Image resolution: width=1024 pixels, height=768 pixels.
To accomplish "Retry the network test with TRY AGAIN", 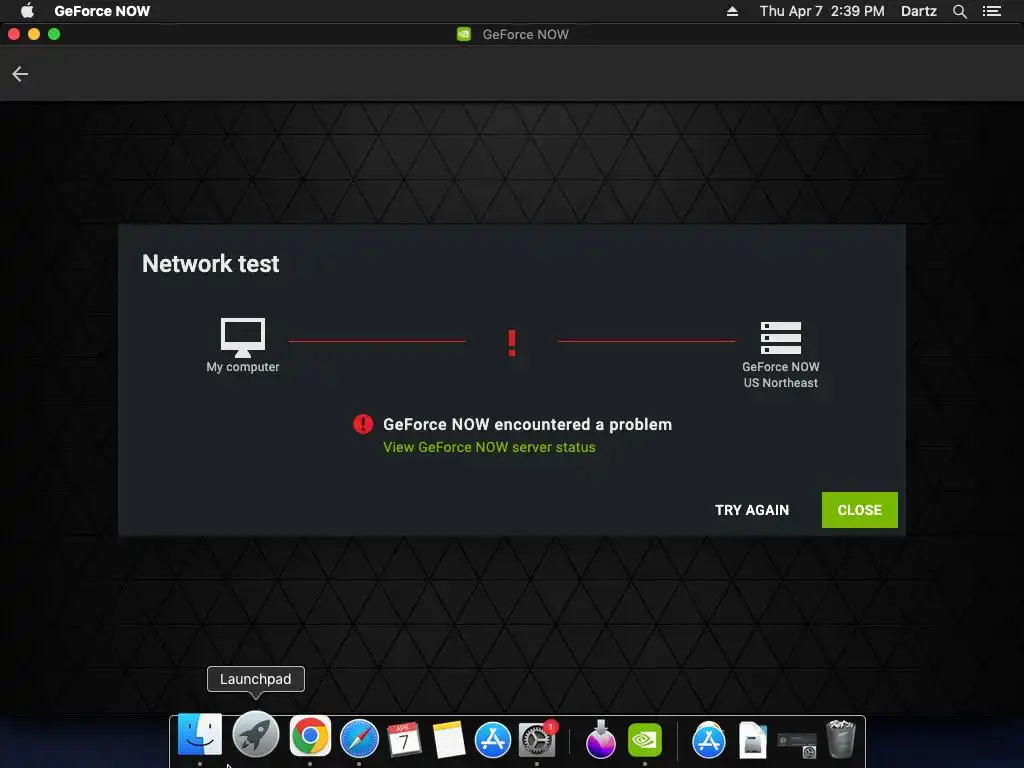I will [752, 510].
